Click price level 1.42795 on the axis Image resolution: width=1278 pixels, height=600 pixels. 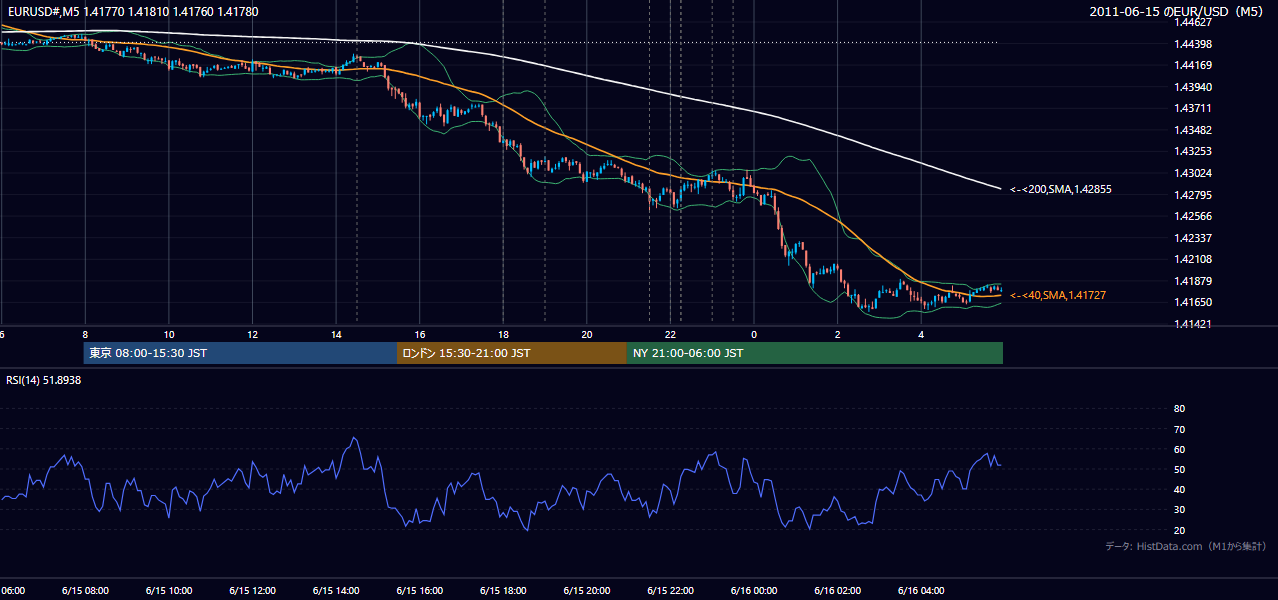click(x=1192, y=195)
